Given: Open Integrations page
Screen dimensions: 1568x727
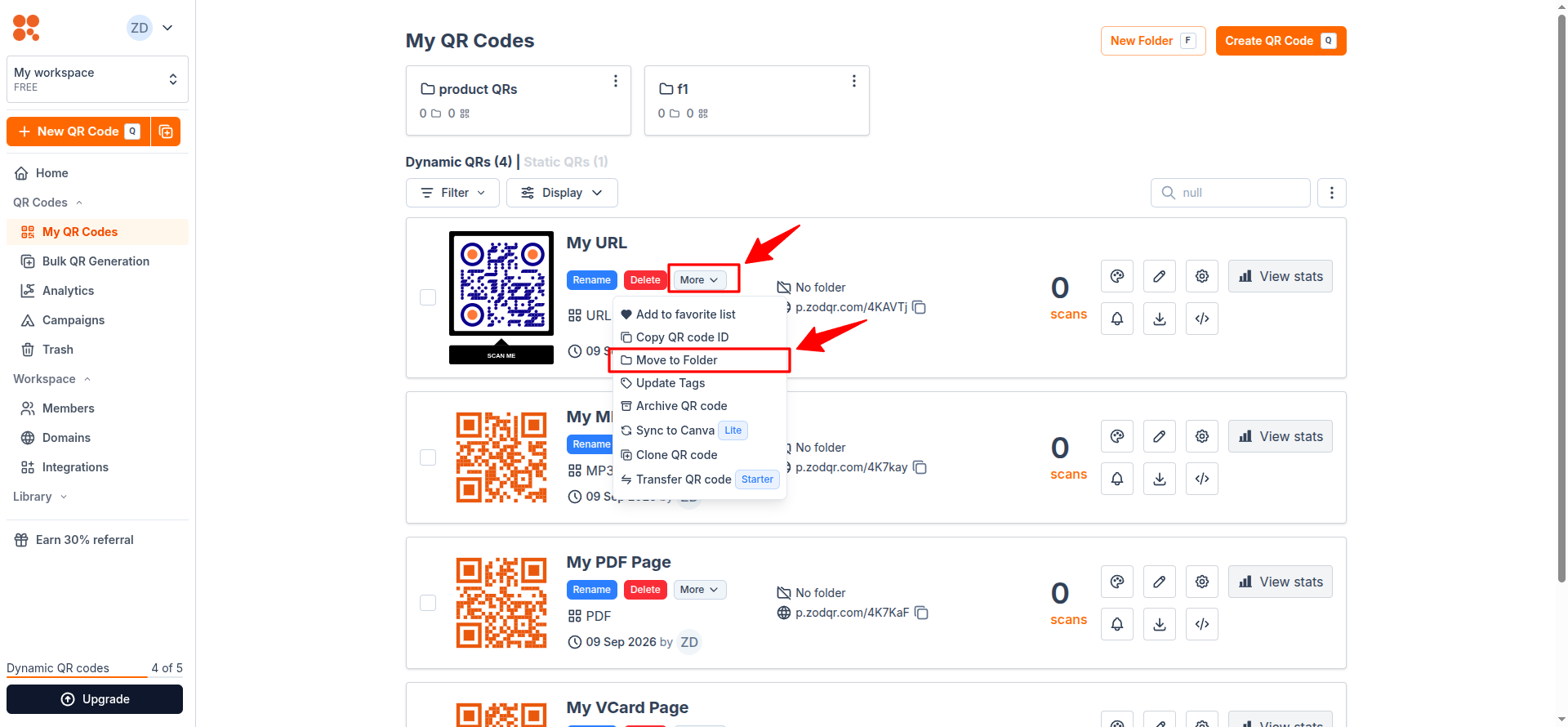Looking at the screenshot, I should coord(97,467).
